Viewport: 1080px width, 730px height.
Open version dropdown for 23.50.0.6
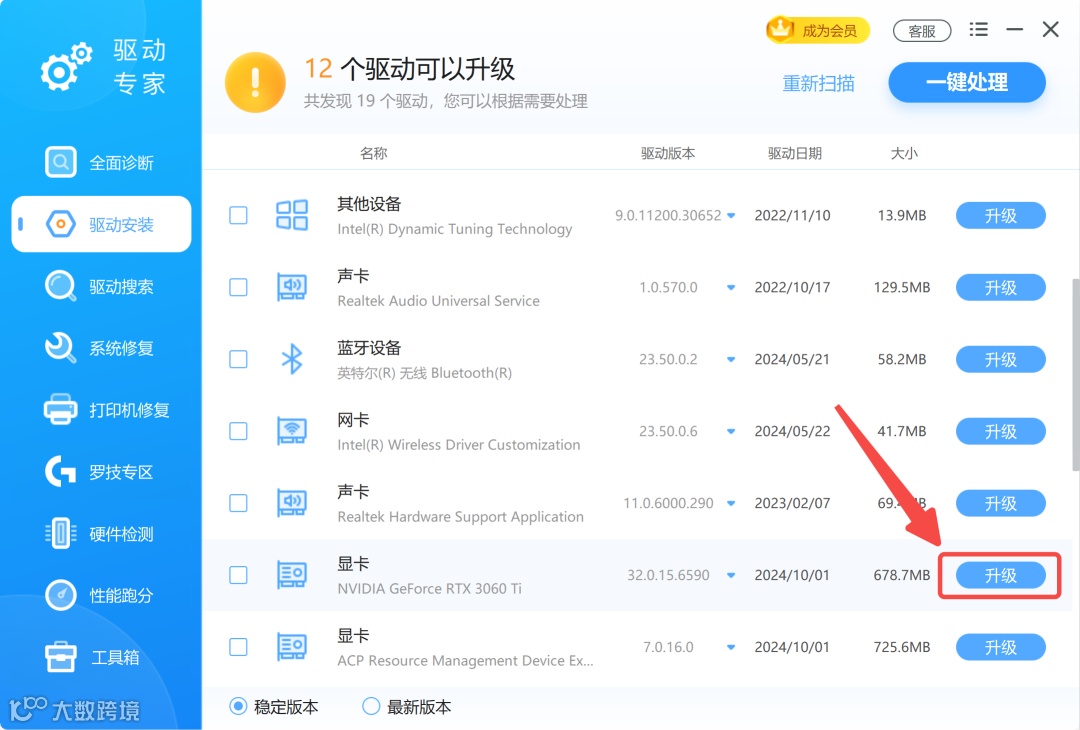731,432
